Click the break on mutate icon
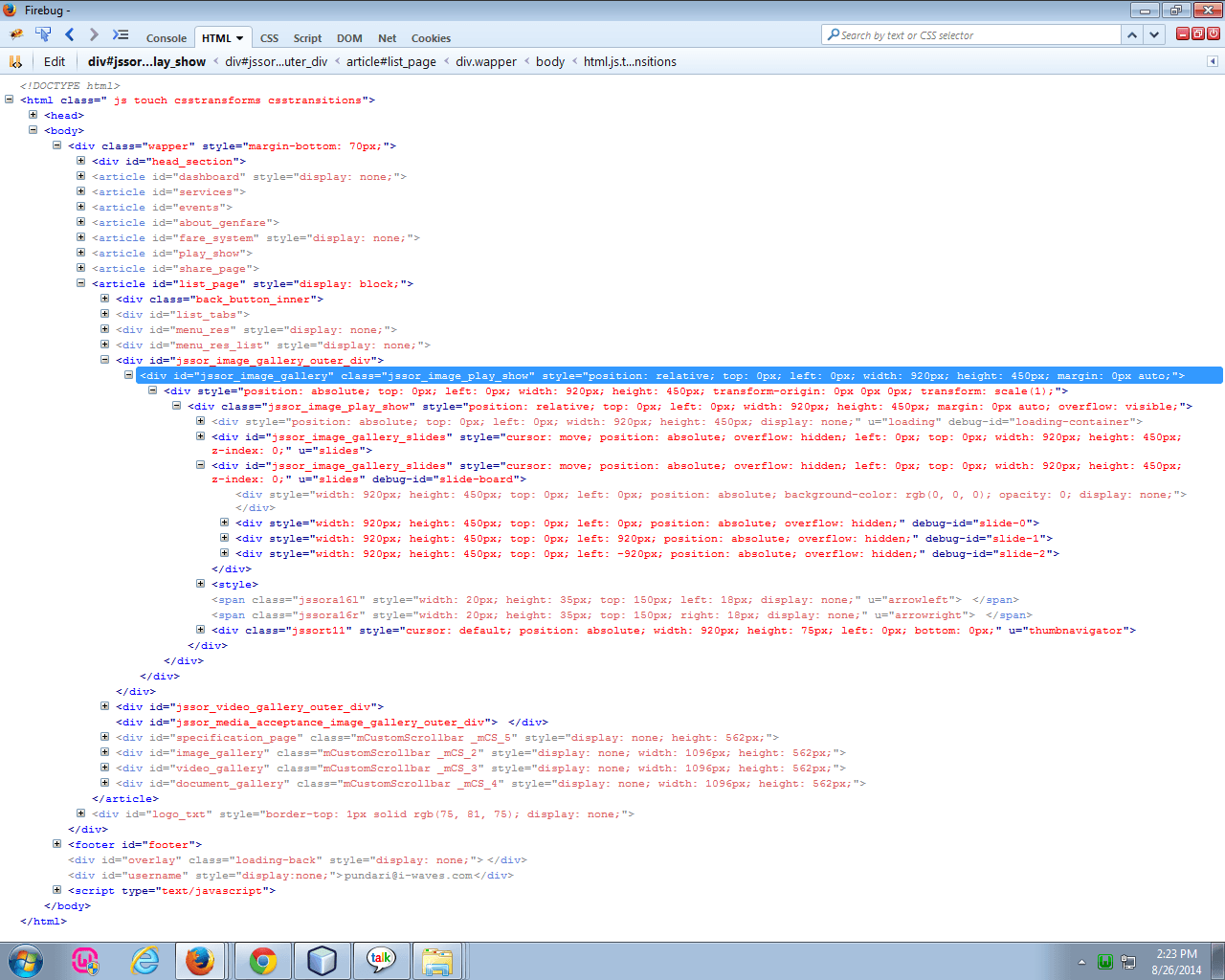 tap(15, 61)
